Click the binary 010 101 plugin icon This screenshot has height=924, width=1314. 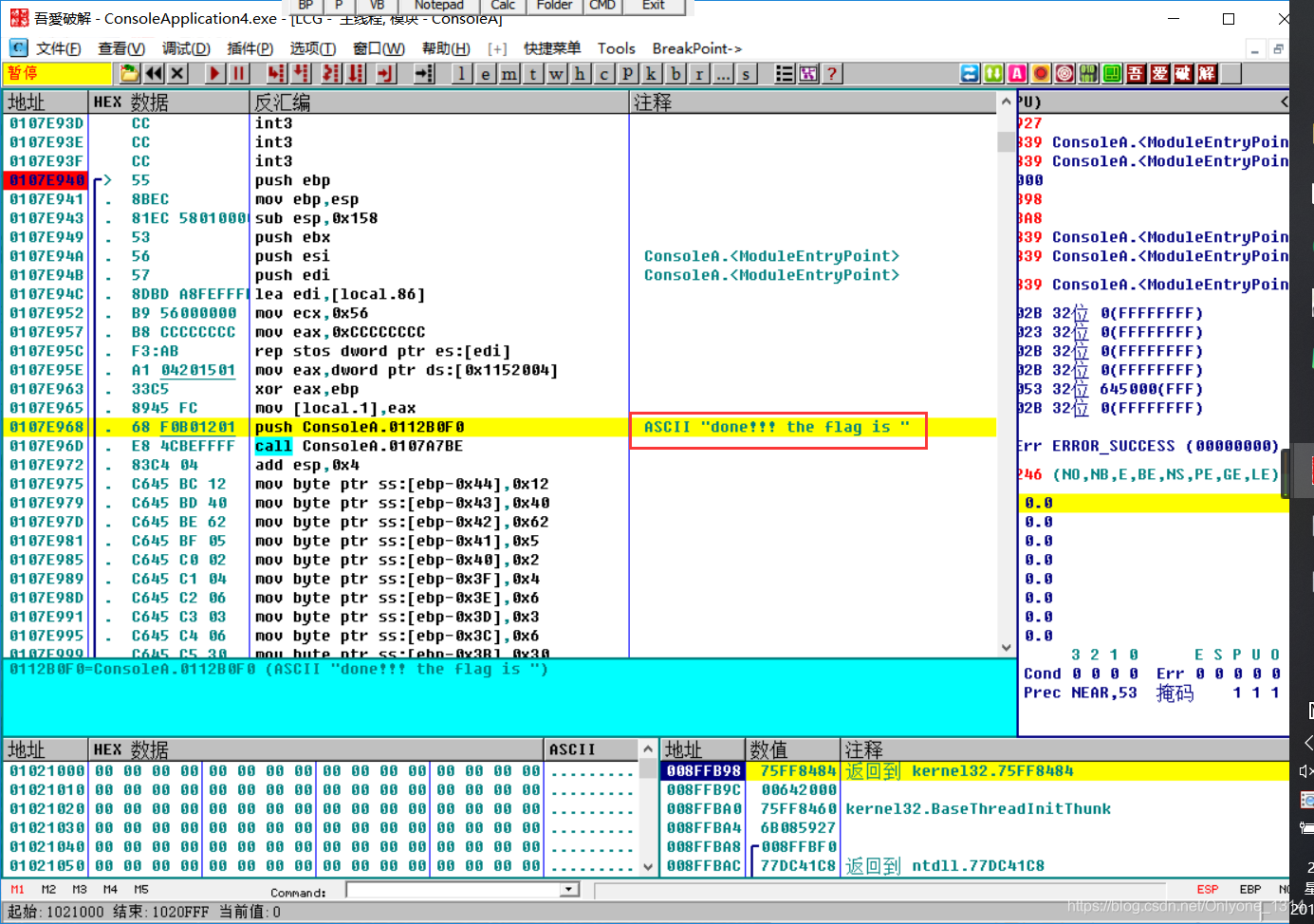pyautogui.click(x=1088, y=73)
